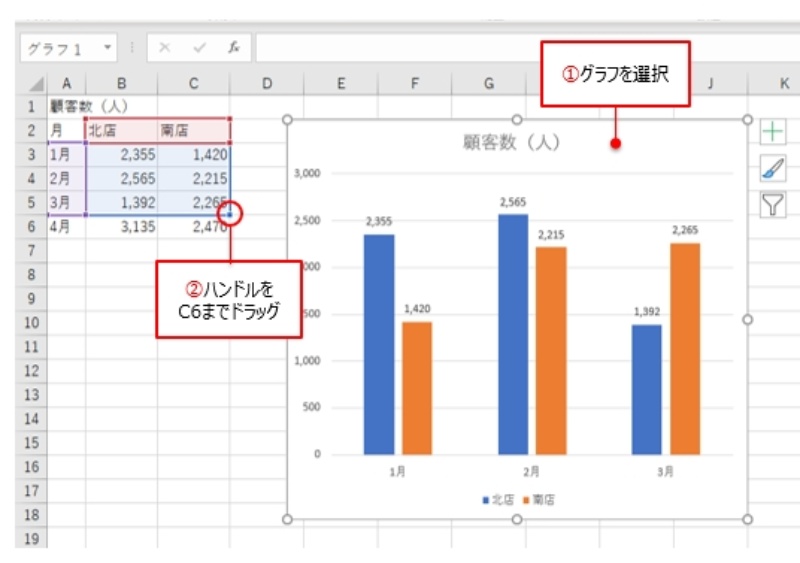
Task: Click the blue range handle at C5
Action: [x=231, y=212]
